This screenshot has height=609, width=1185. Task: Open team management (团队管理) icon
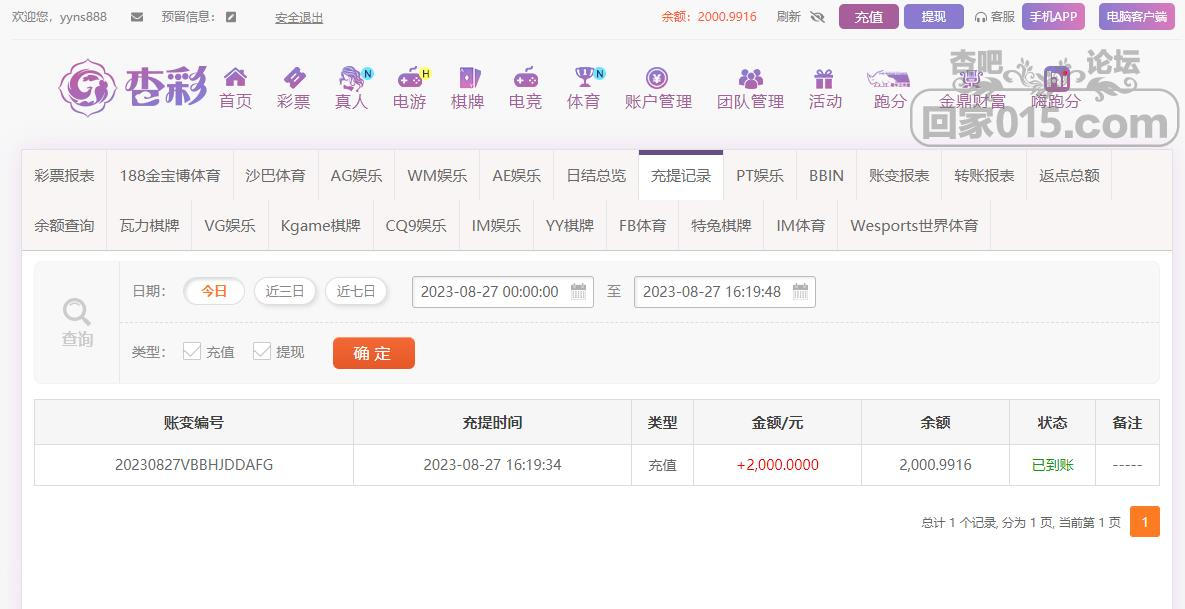[750, 78]
